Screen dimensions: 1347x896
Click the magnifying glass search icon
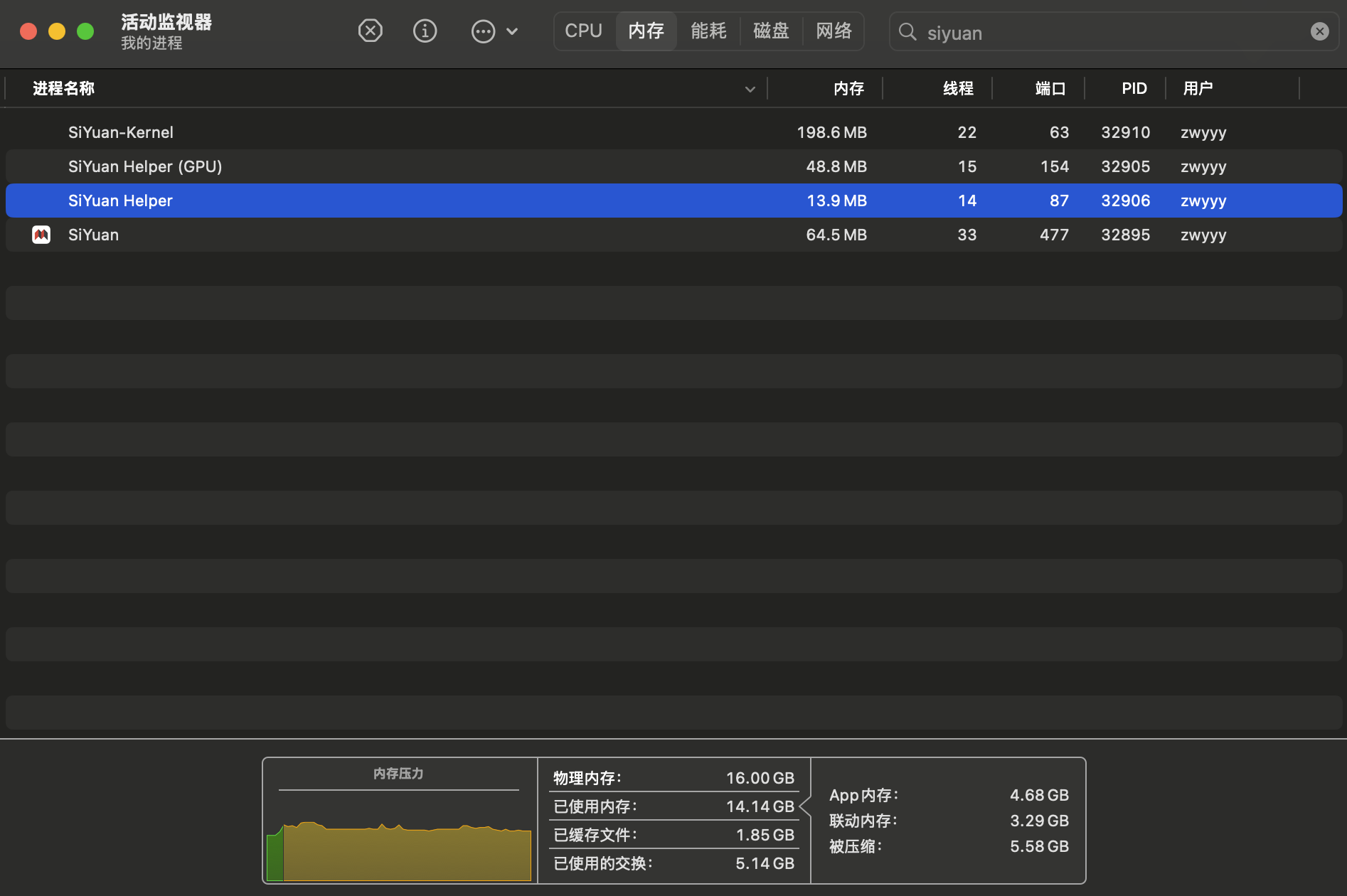[x=907, y=31]
